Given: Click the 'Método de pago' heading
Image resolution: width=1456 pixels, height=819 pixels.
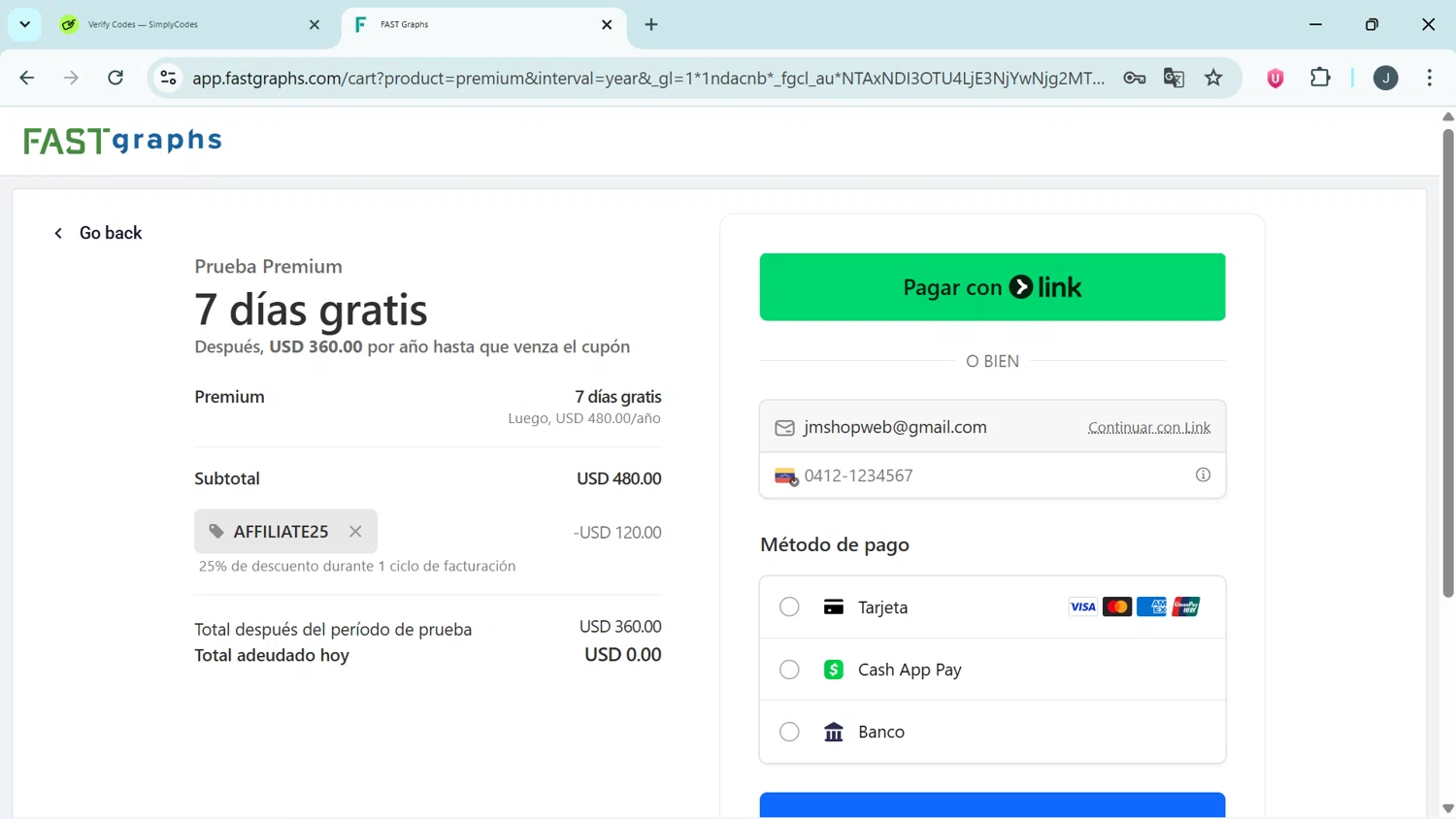Looking at the screenshot, I should coord(835,544).
